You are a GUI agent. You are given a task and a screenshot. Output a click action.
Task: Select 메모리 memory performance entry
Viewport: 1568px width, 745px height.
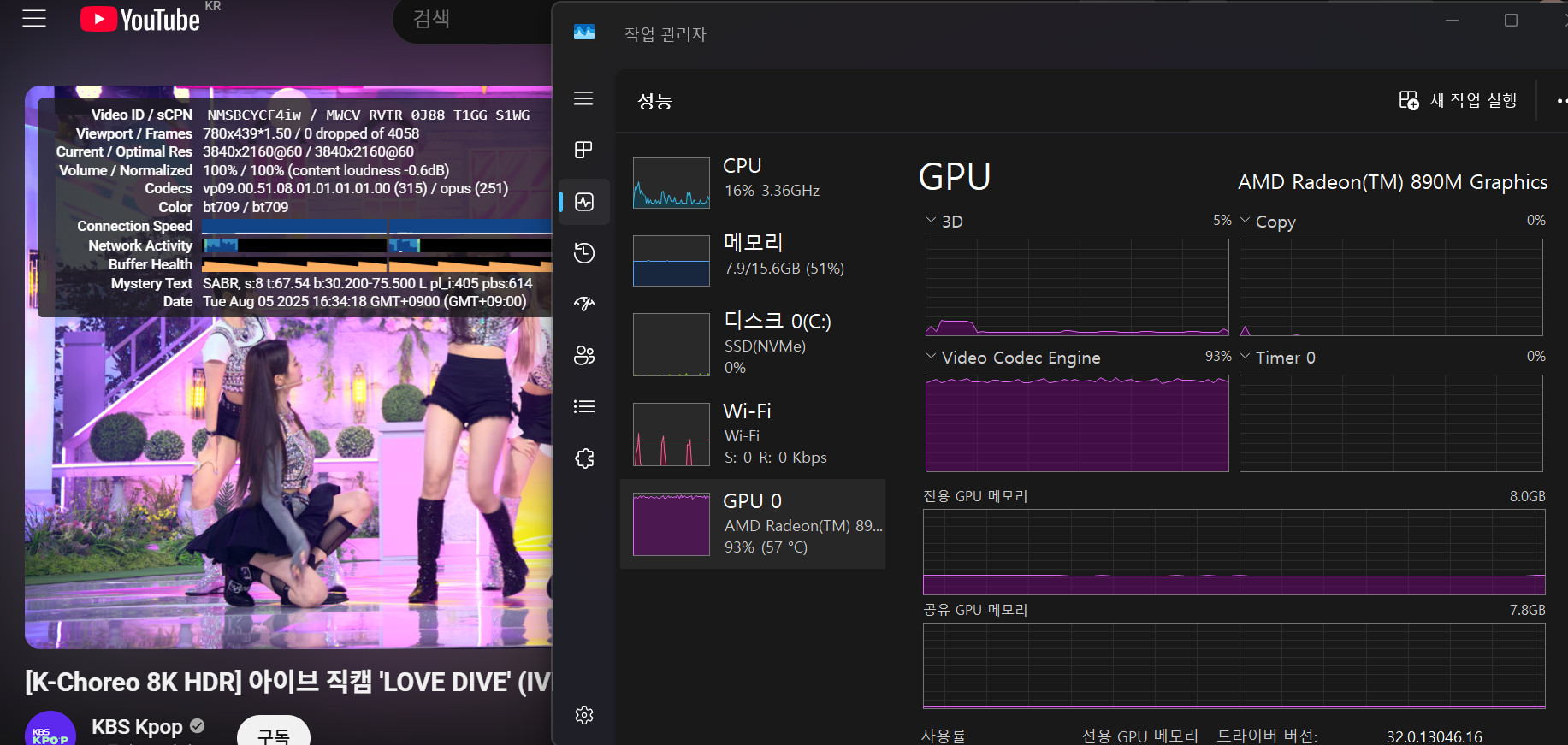[753, 259]
